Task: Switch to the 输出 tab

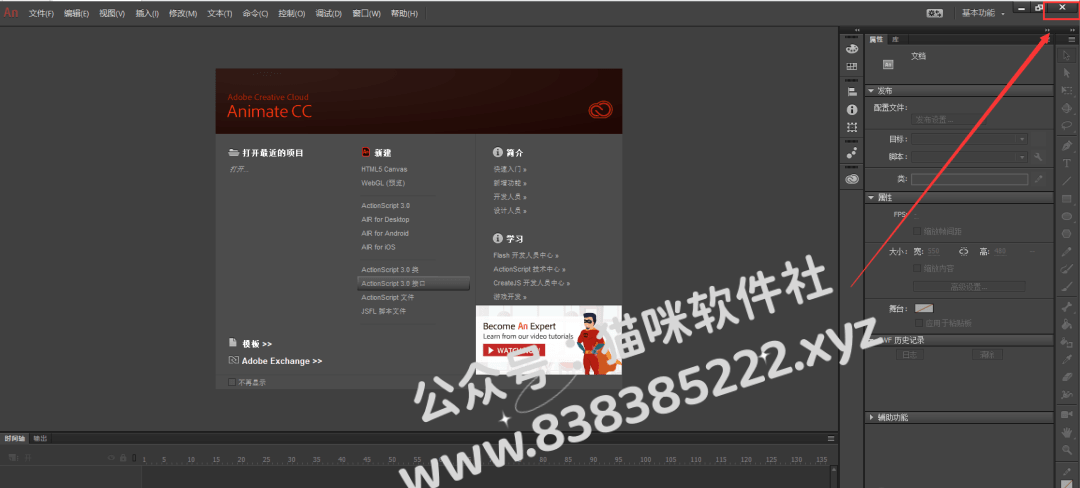Action: 40,438
